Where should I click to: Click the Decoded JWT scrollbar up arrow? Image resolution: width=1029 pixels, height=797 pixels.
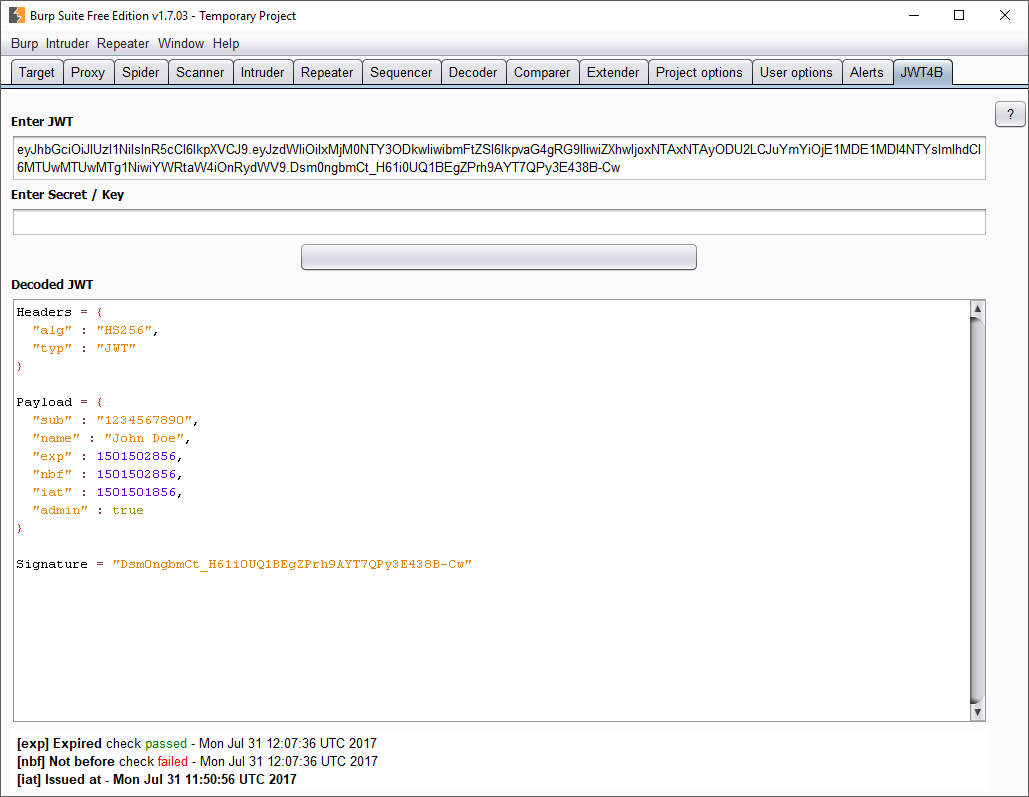click(977, 309)
